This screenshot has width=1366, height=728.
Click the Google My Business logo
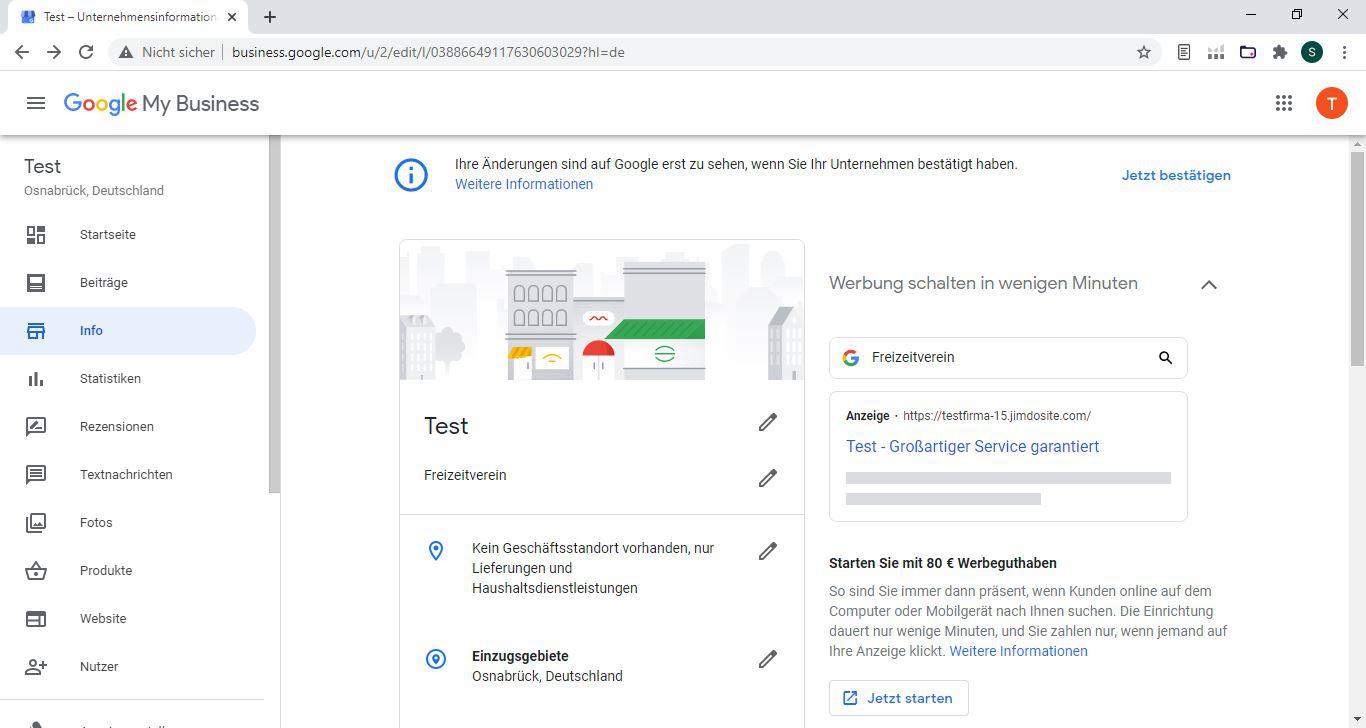point(161,103)
